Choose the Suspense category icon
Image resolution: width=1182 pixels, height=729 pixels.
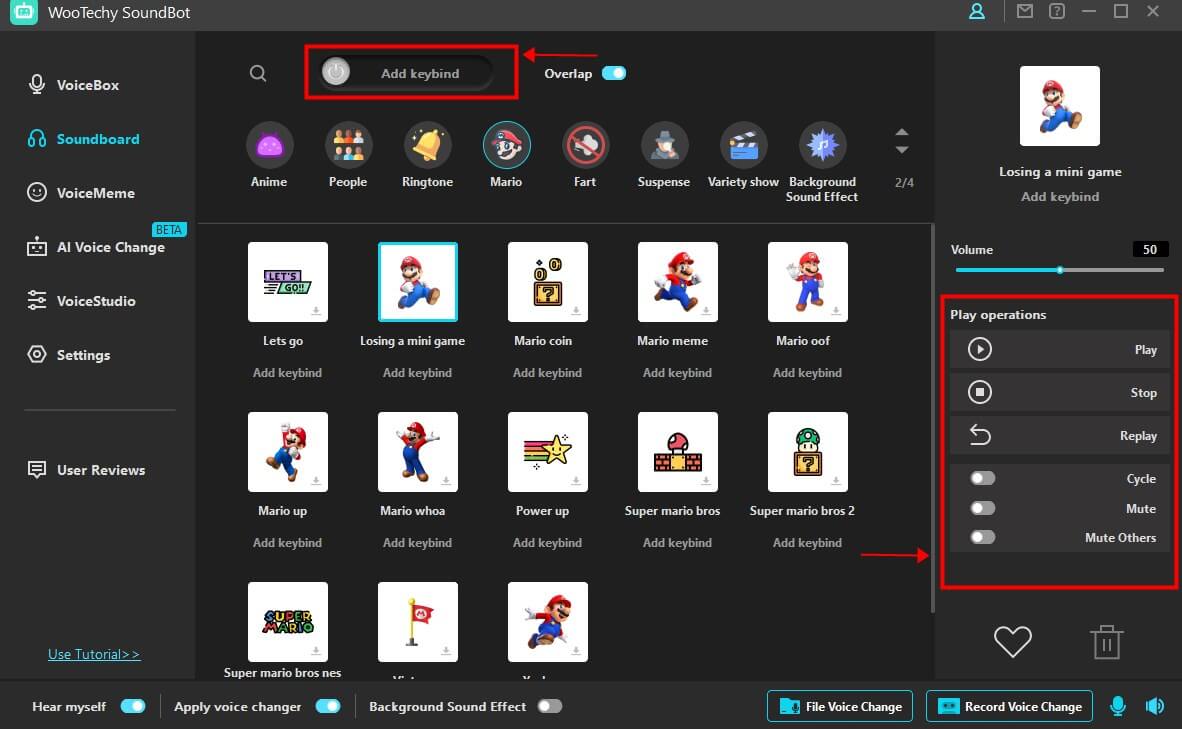(663, 146)
